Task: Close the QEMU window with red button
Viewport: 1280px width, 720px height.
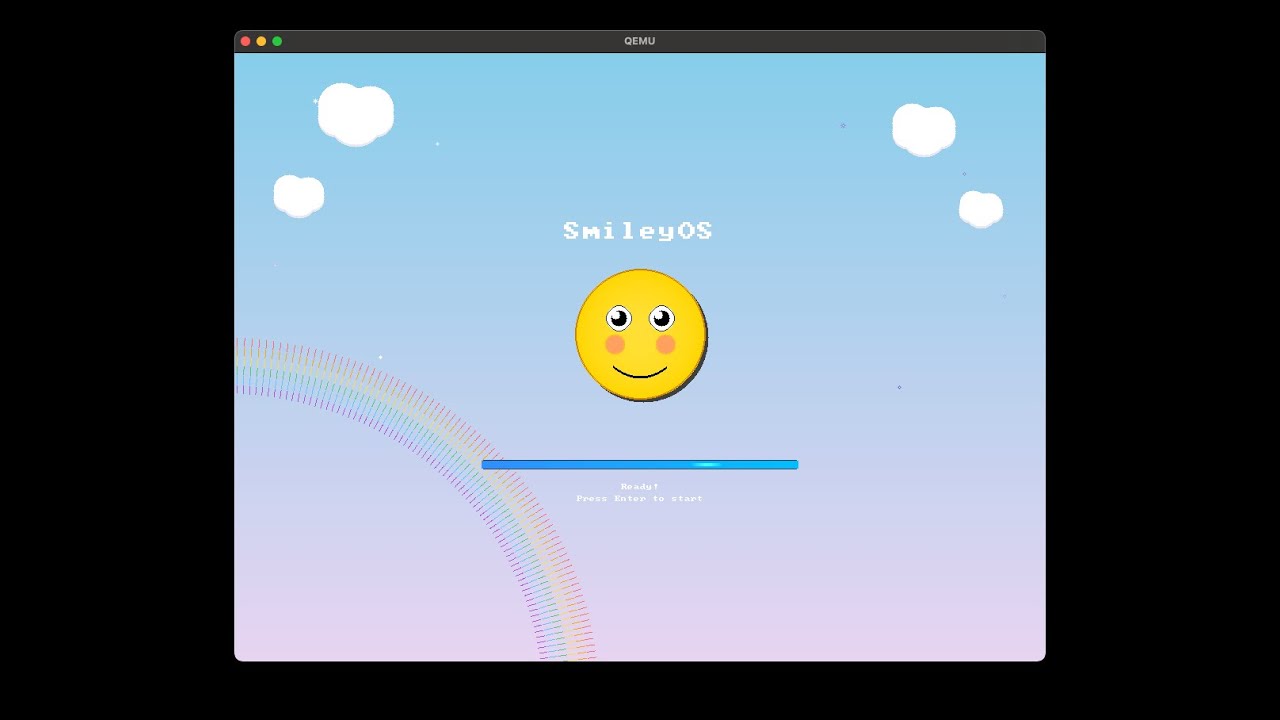Action: pyautogui.click(x=246, y=41)
